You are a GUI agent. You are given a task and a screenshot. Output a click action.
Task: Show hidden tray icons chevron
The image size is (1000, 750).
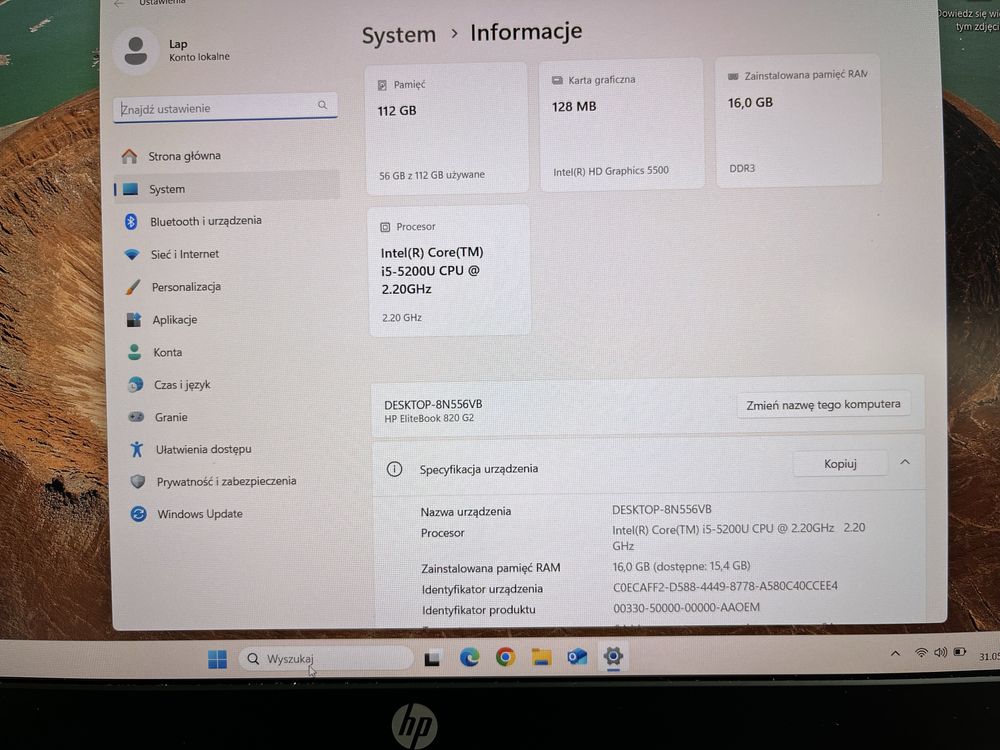tap(895, 654)
